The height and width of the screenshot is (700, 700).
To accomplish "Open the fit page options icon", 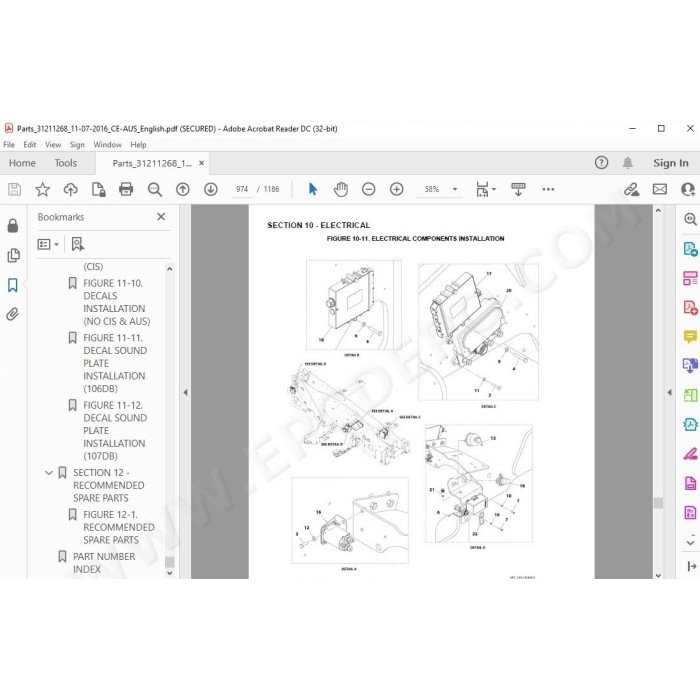I will coord(482,189).
